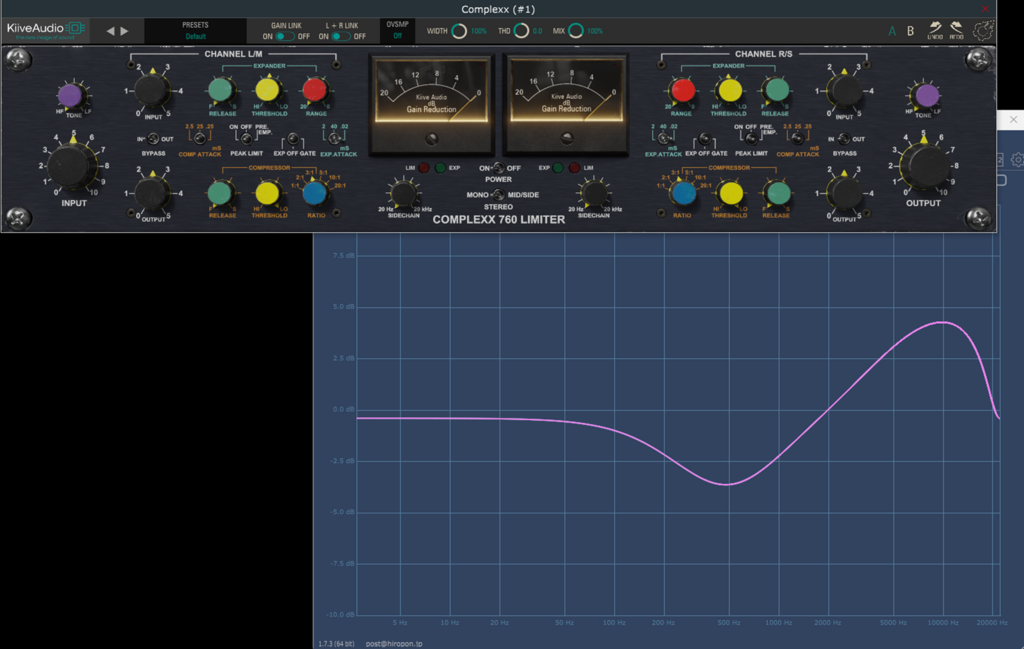
Task: Click Channel L/M red Range knob
Action: click(315, 90)
